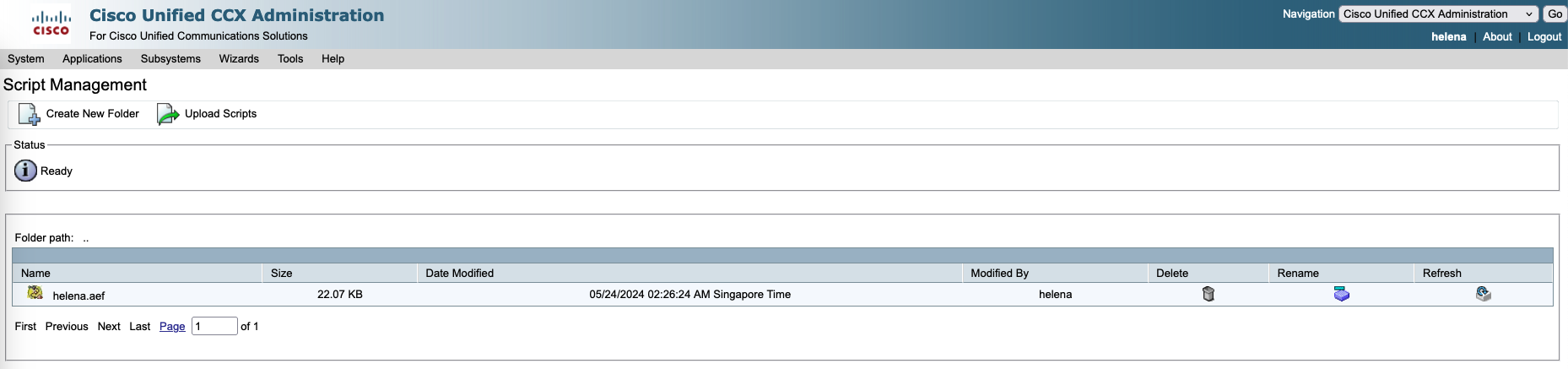Screen dimensions: 1568x369
Task: Open the System menu
Action: click(x=26, y=59)
